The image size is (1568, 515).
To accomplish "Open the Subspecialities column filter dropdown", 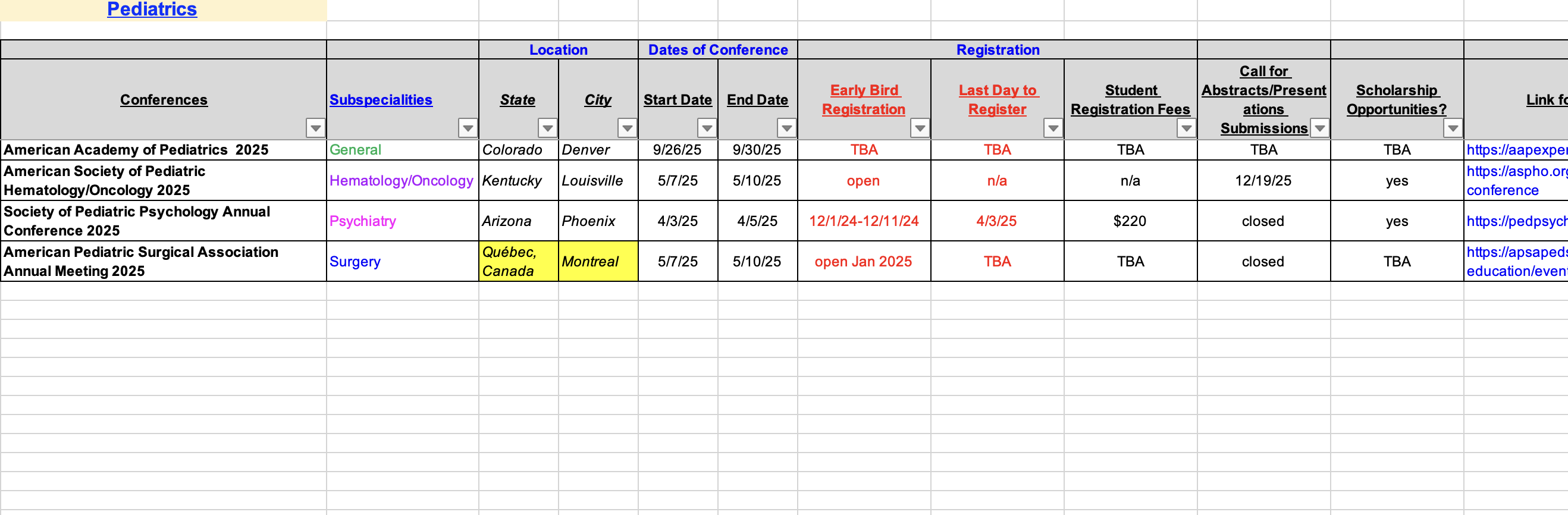I will [x=468, y=128].
